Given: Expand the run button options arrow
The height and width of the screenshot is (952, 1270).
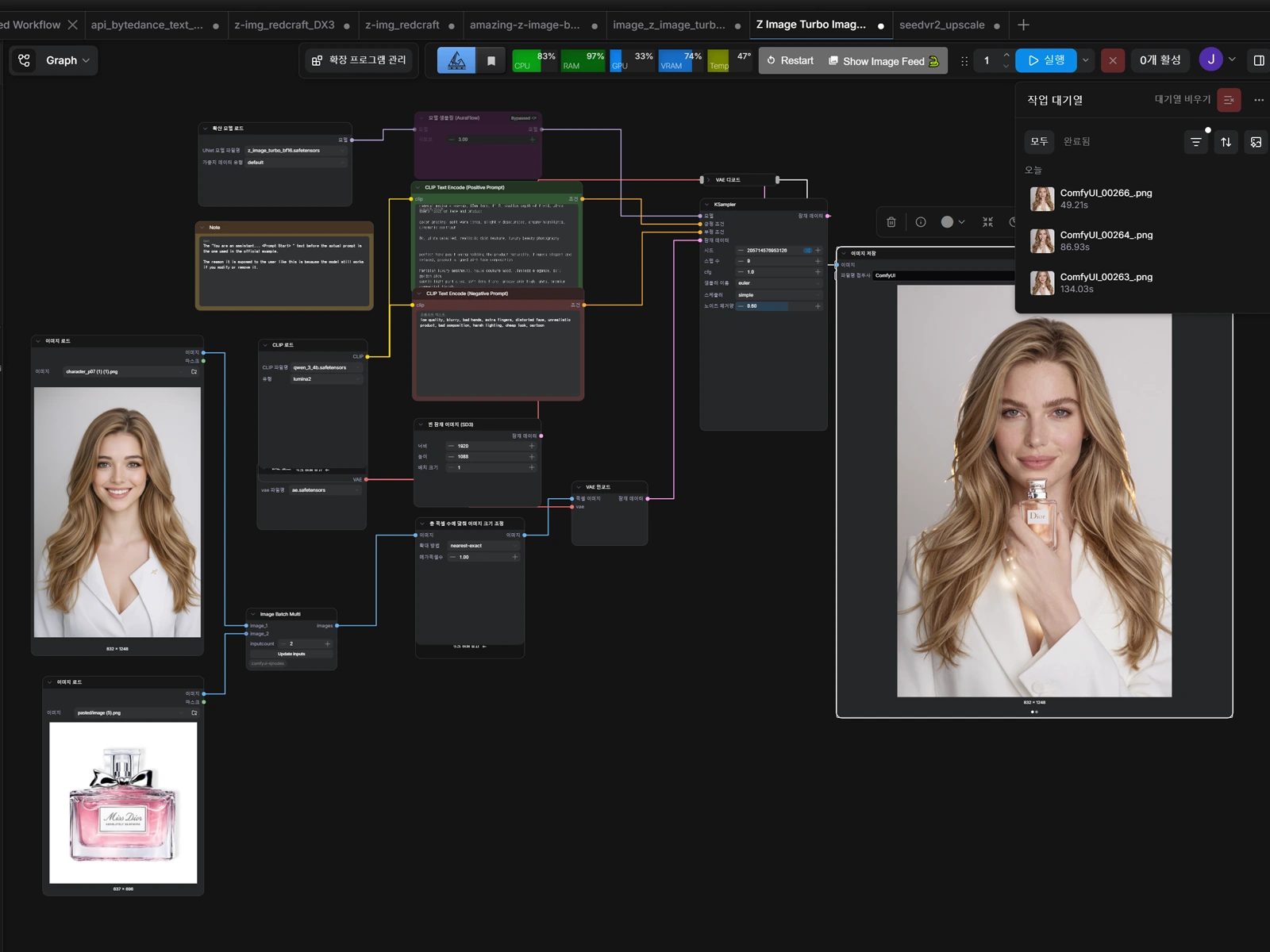Looking at the screenshot, I should click(x=1086, y=60).
